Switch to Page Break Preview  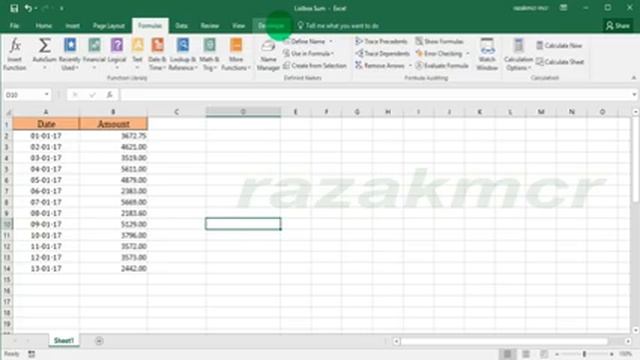click(x=544, y=354)
